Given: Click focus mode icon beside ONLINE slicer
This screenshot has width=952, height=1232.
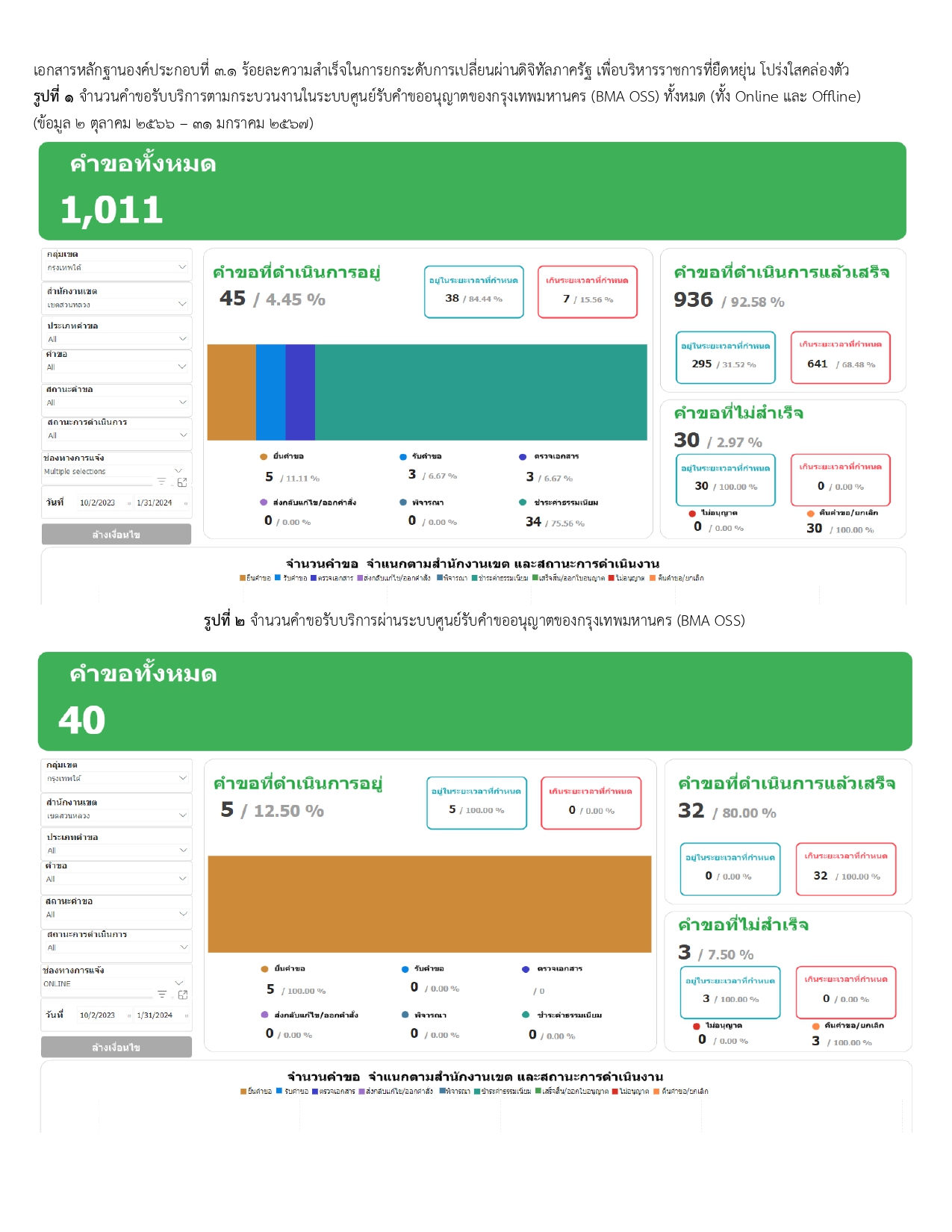Looking at the screenshot, I should coord(182,995).
